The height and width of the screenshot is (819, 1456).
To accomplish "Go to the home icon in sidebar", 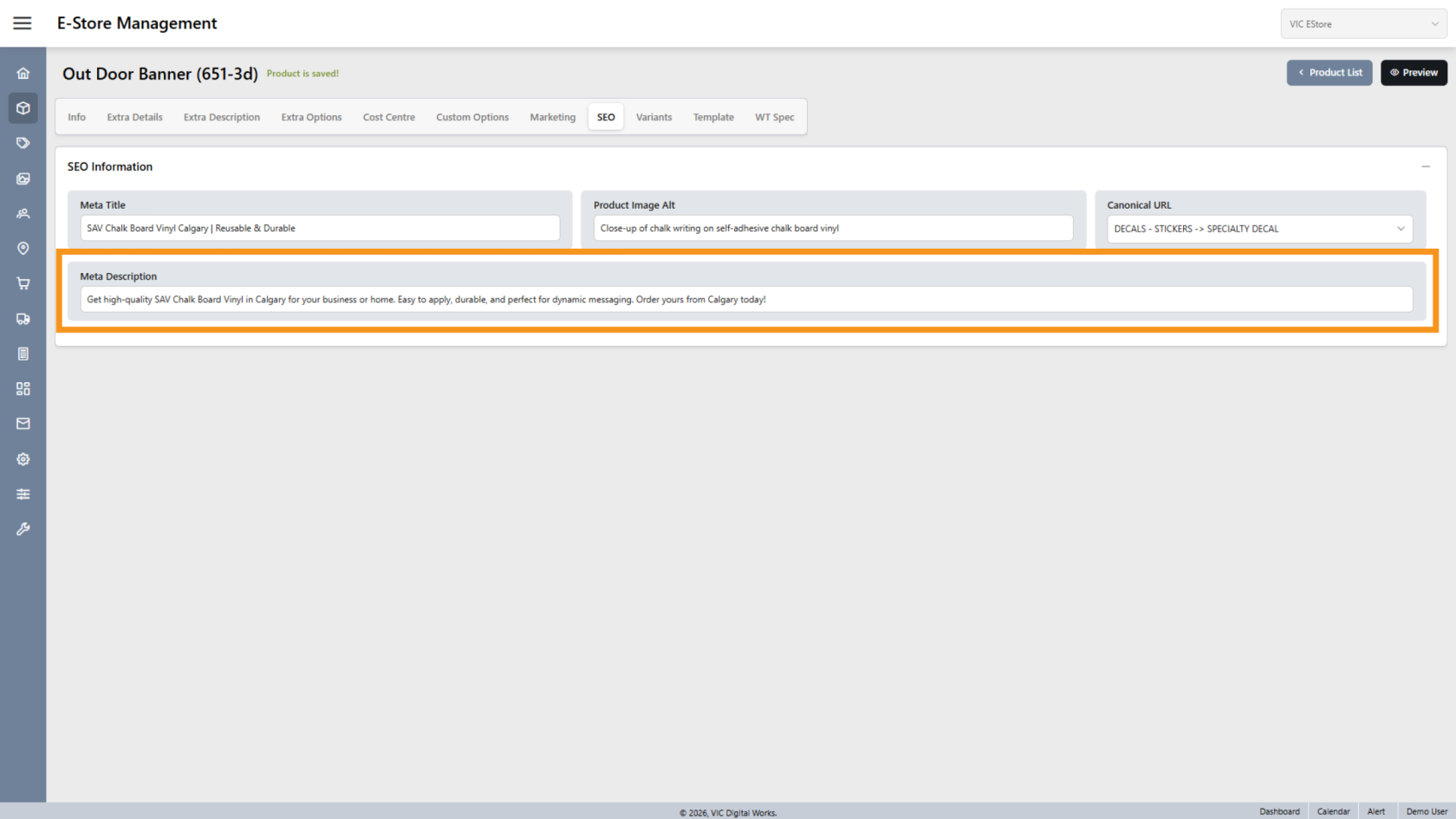I will click(x=23, y=74).
